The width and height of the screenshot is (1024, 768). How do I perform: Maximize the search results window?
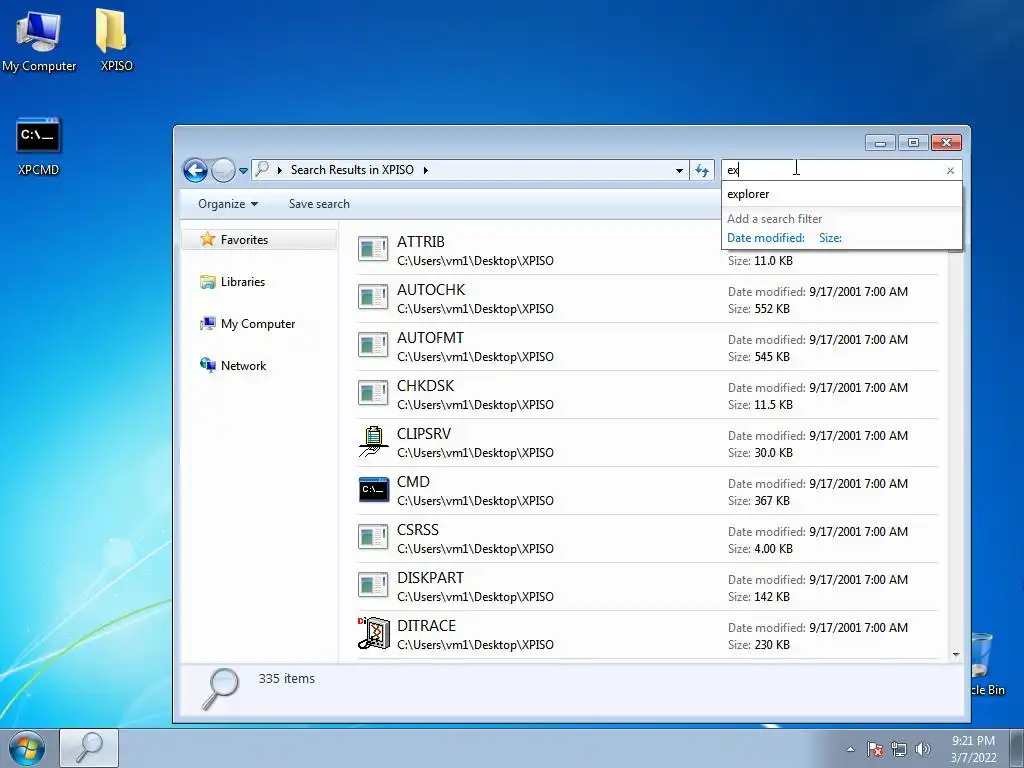click(913, 142)
